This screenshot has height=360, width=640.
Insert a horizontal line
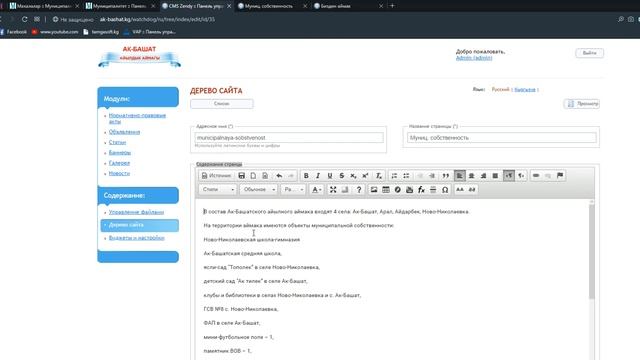pos(433,190)
